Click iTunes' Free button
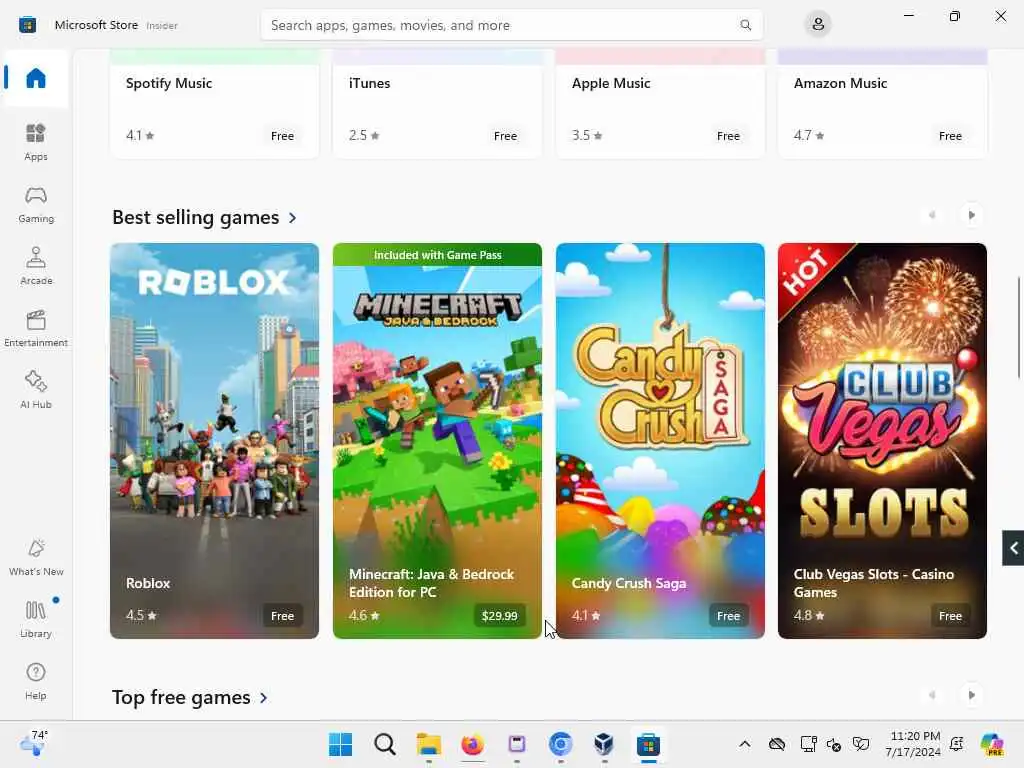 pos(505,136)
